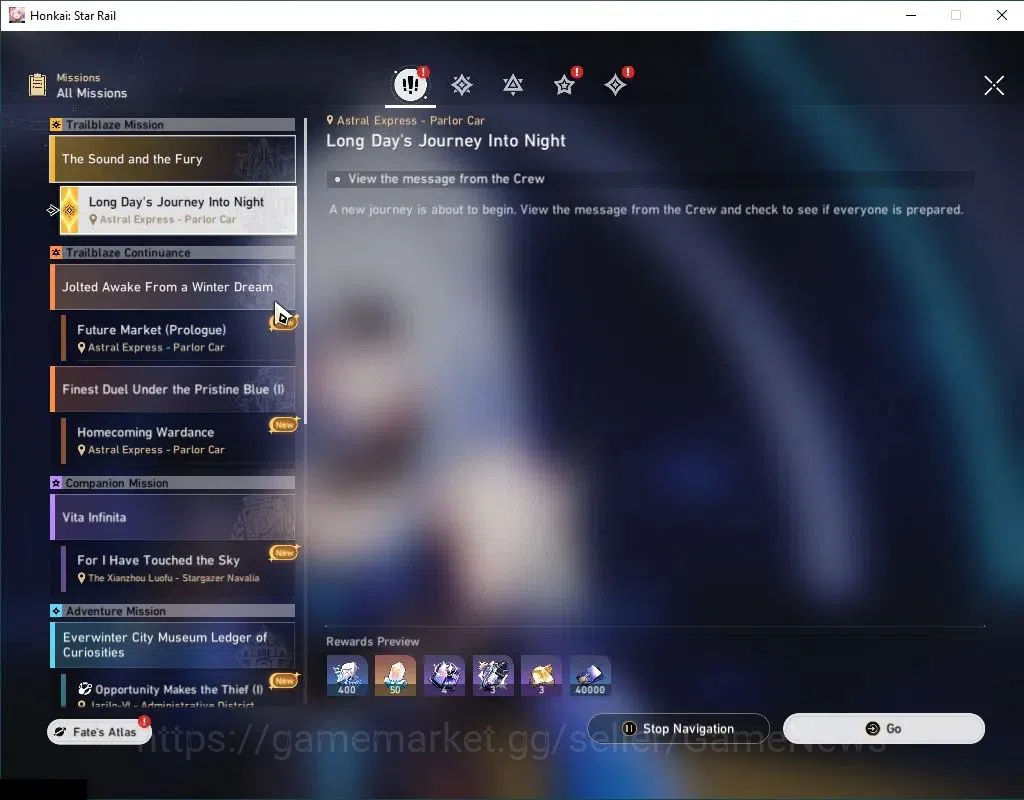Viewport: 1024px width, 800px height.
Task: Click the third reward icon in Rewards Preview
Action: 444,675
